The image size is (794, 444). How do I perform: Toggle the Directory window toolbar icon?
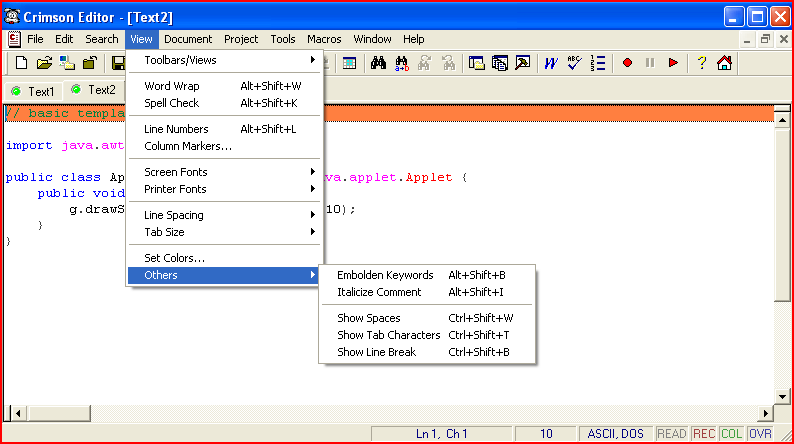pos(477,63)
